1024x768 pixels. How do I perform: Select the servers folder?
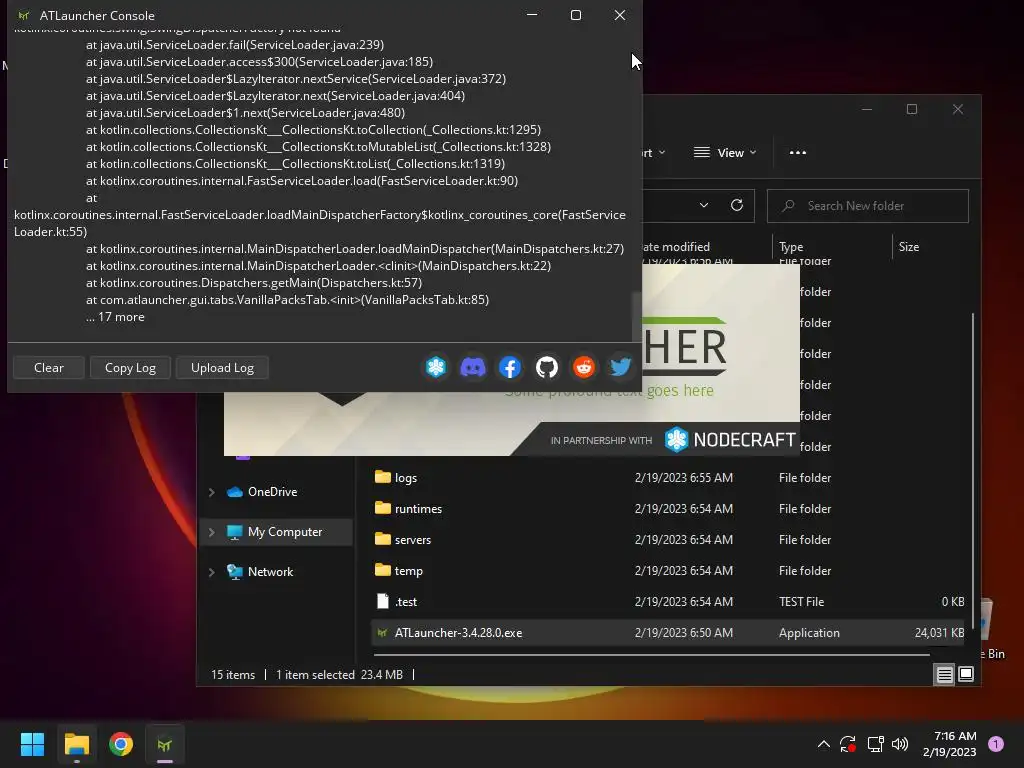(667, 539)
